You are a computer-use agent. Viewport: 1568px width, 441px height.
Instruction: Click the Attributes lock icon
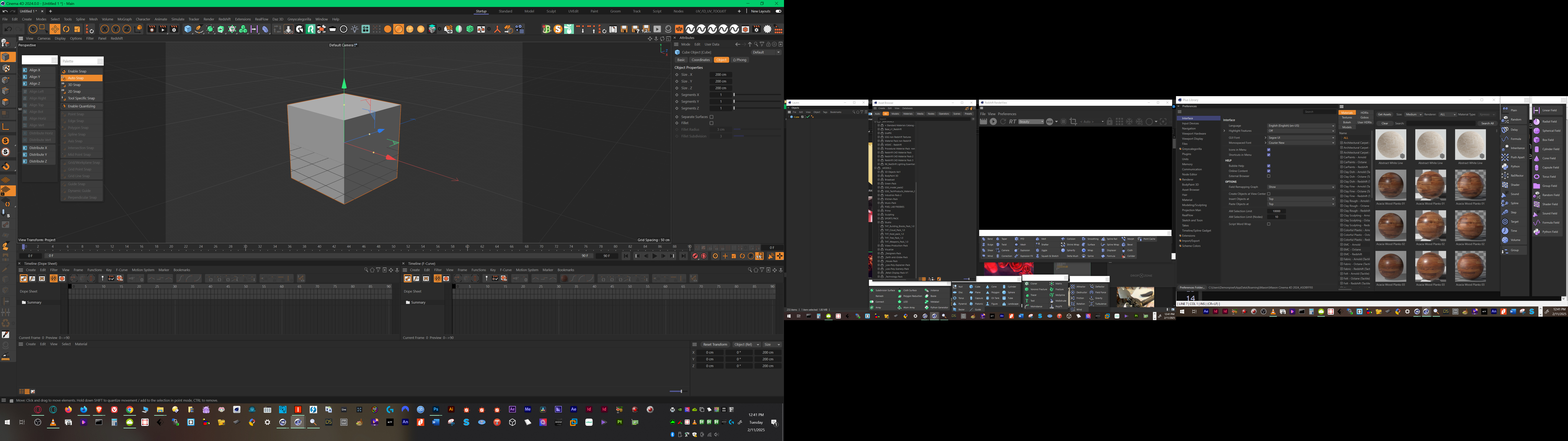point(768,45)
